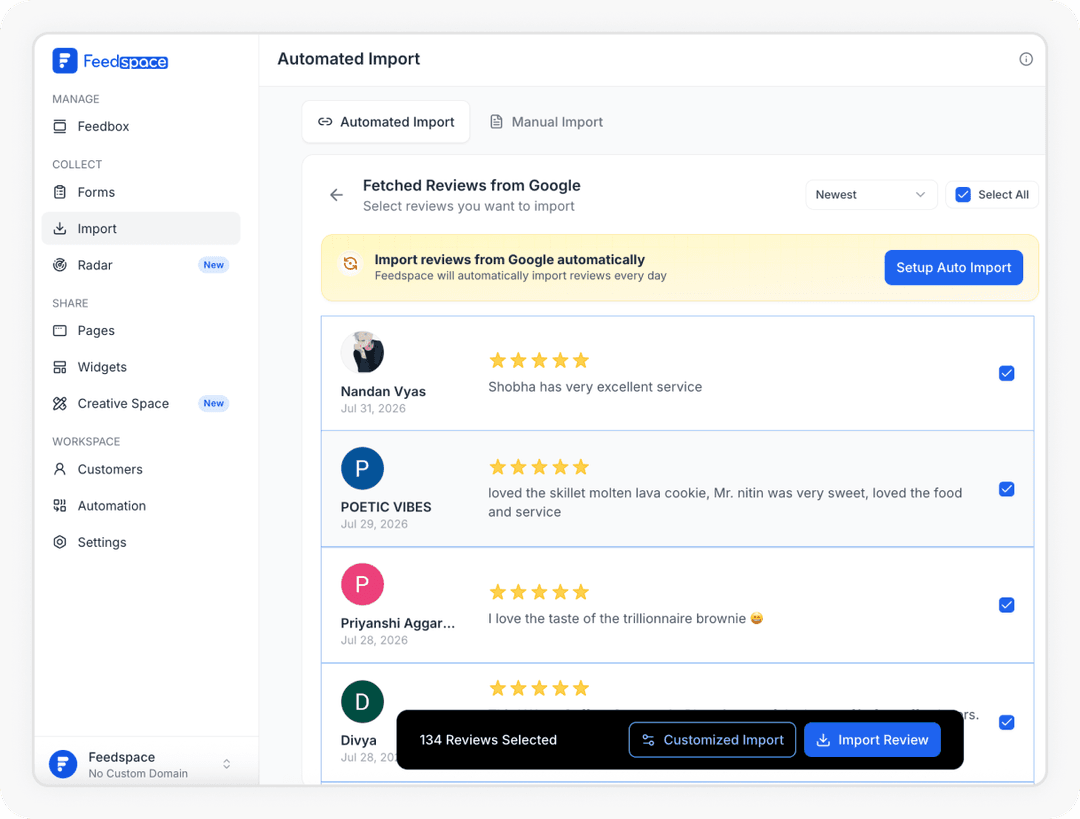This screenshot has height=819, width=1080.
Task: Open the Newest sort dropdown
Action: point(871,195)
